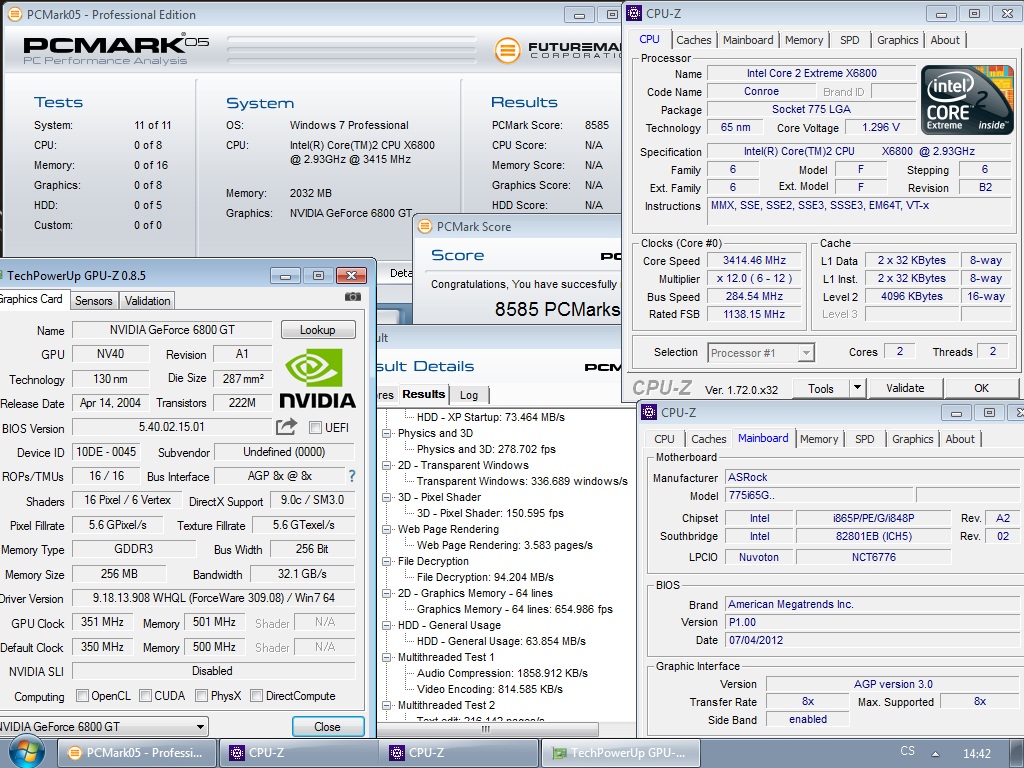Click the PCMark Score dialog icon

[x=425, y=227]
